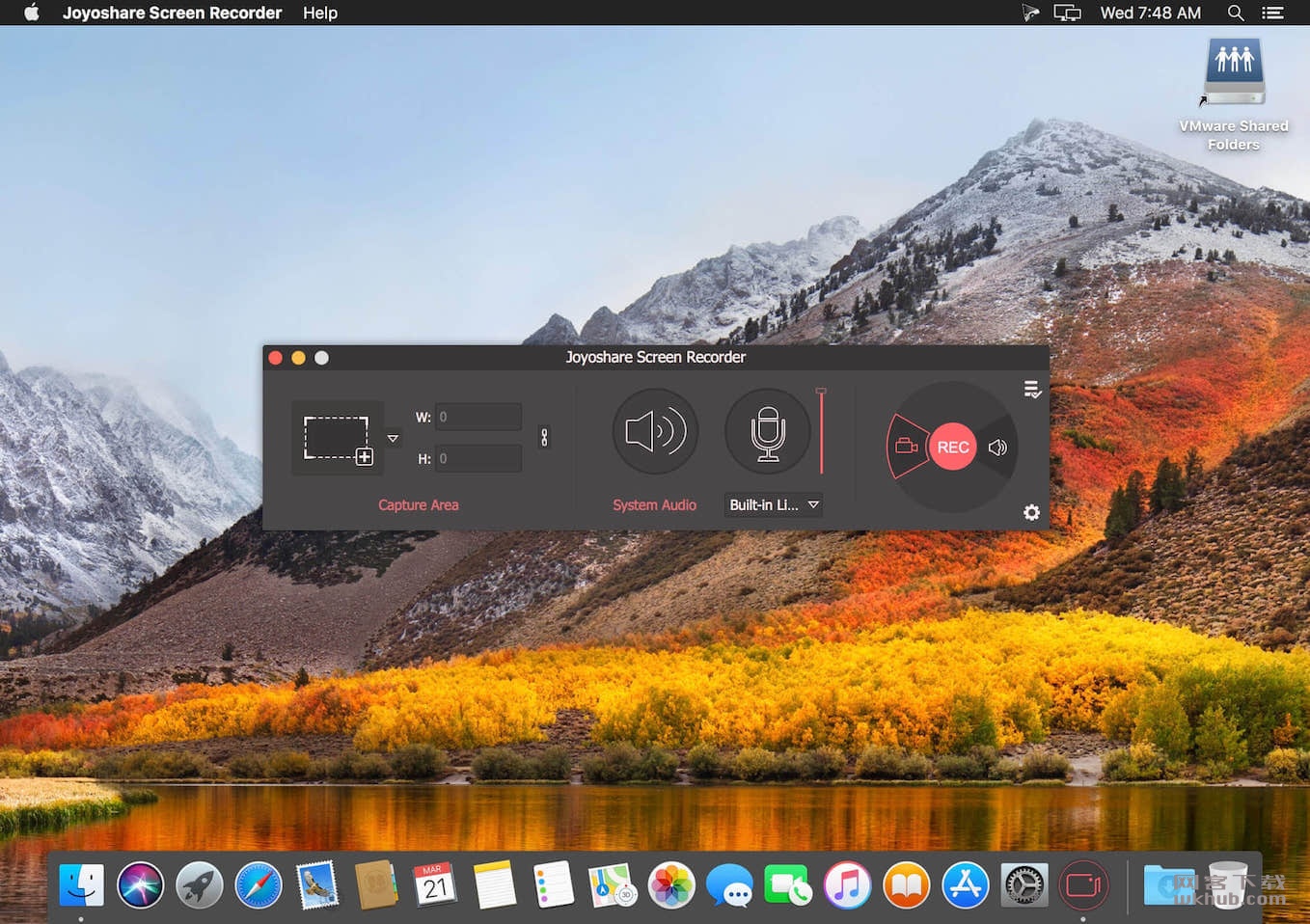Open the Downloads folder in the Dock

(x=1168, y=884)
